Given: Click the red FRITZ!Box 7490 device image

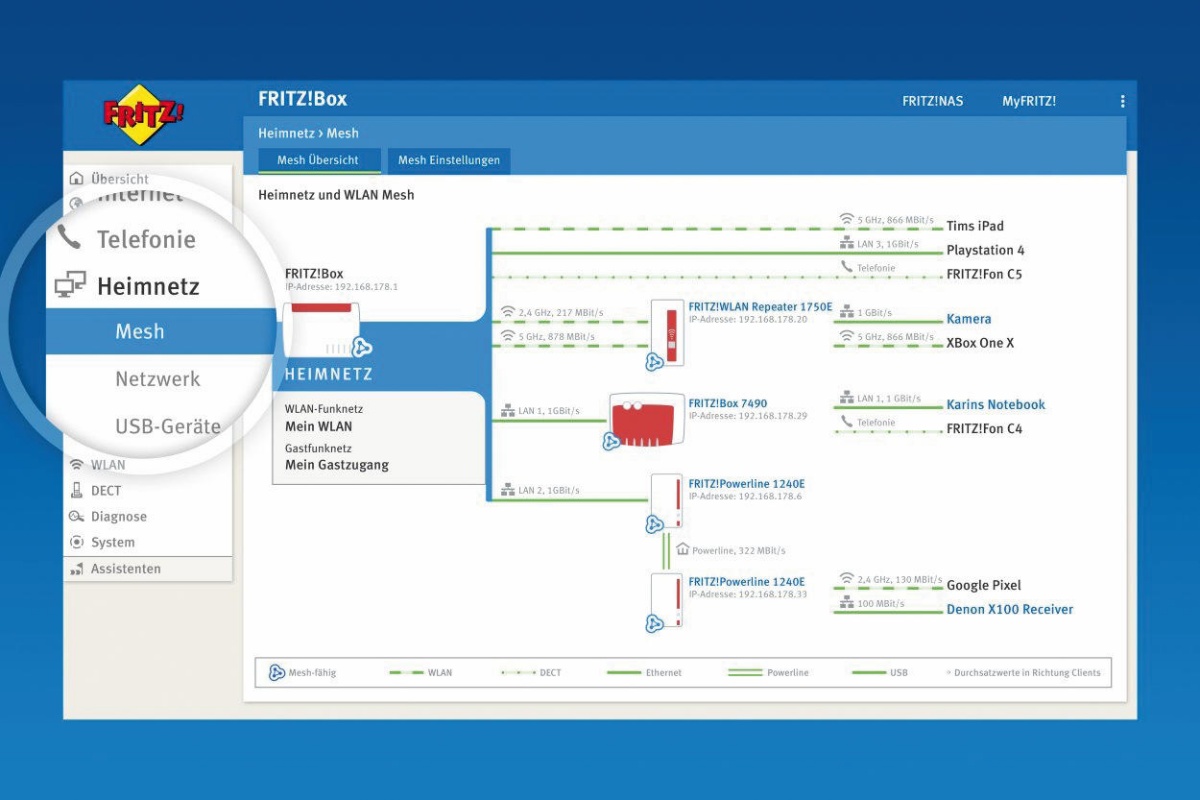Looking at the screenshot, I should click(646, 419).
